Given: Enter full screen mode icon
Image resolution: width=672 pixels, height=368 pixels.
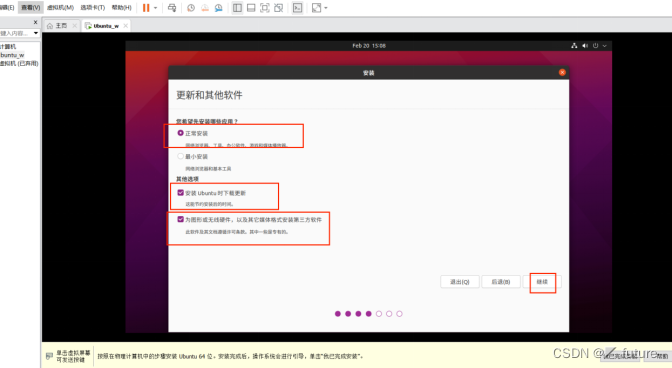Looking at the screenshot, I should (265, 8).
